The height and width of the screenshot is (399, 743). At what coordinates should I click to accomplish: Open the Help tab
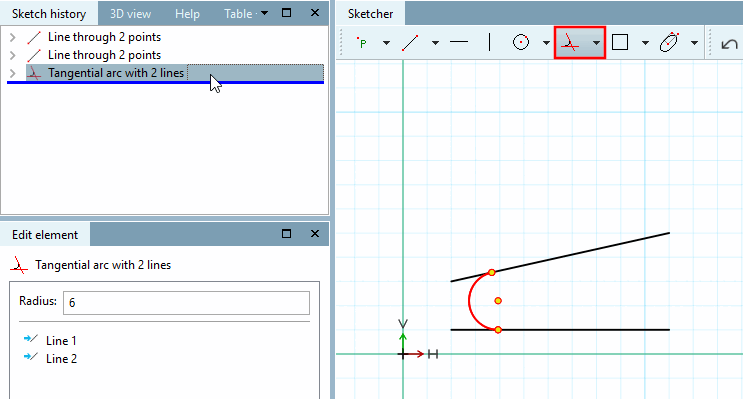click(187, 14)
